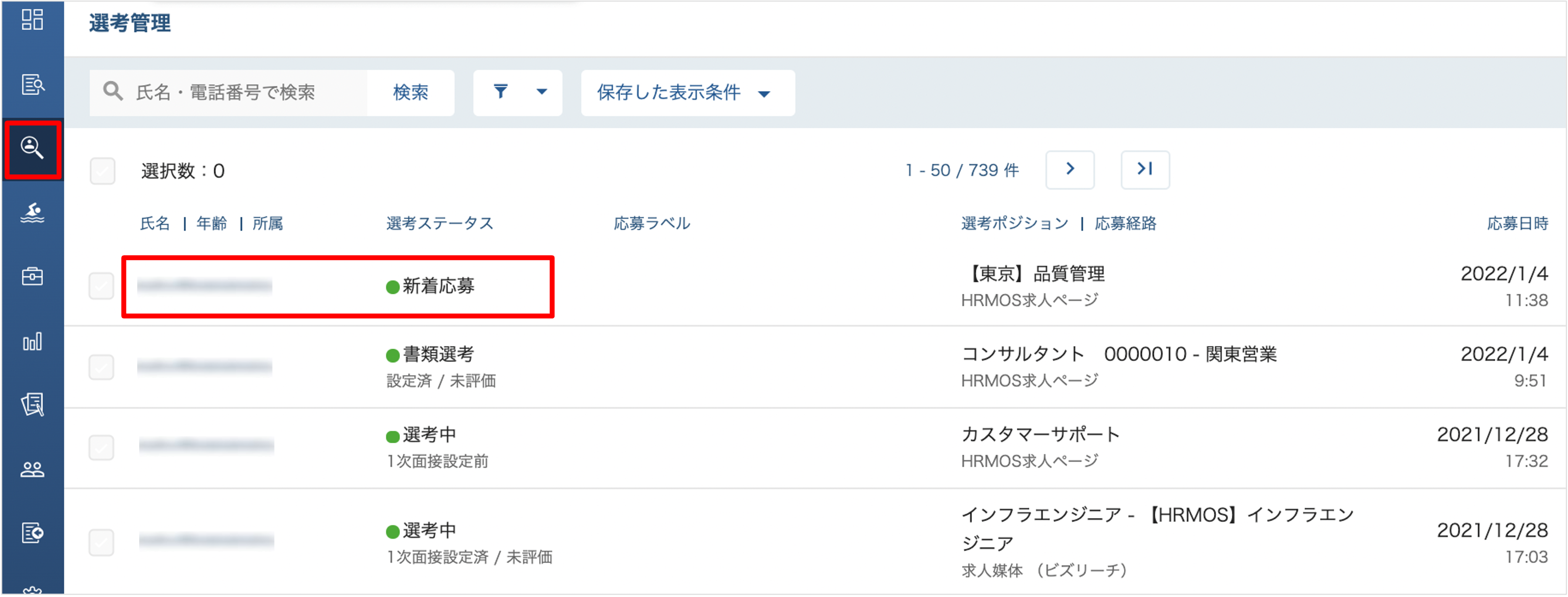This screenshot has width=1568, height=597.
Task: Open the briefcase jobs sidebar icon
Action: coord(32,277)
